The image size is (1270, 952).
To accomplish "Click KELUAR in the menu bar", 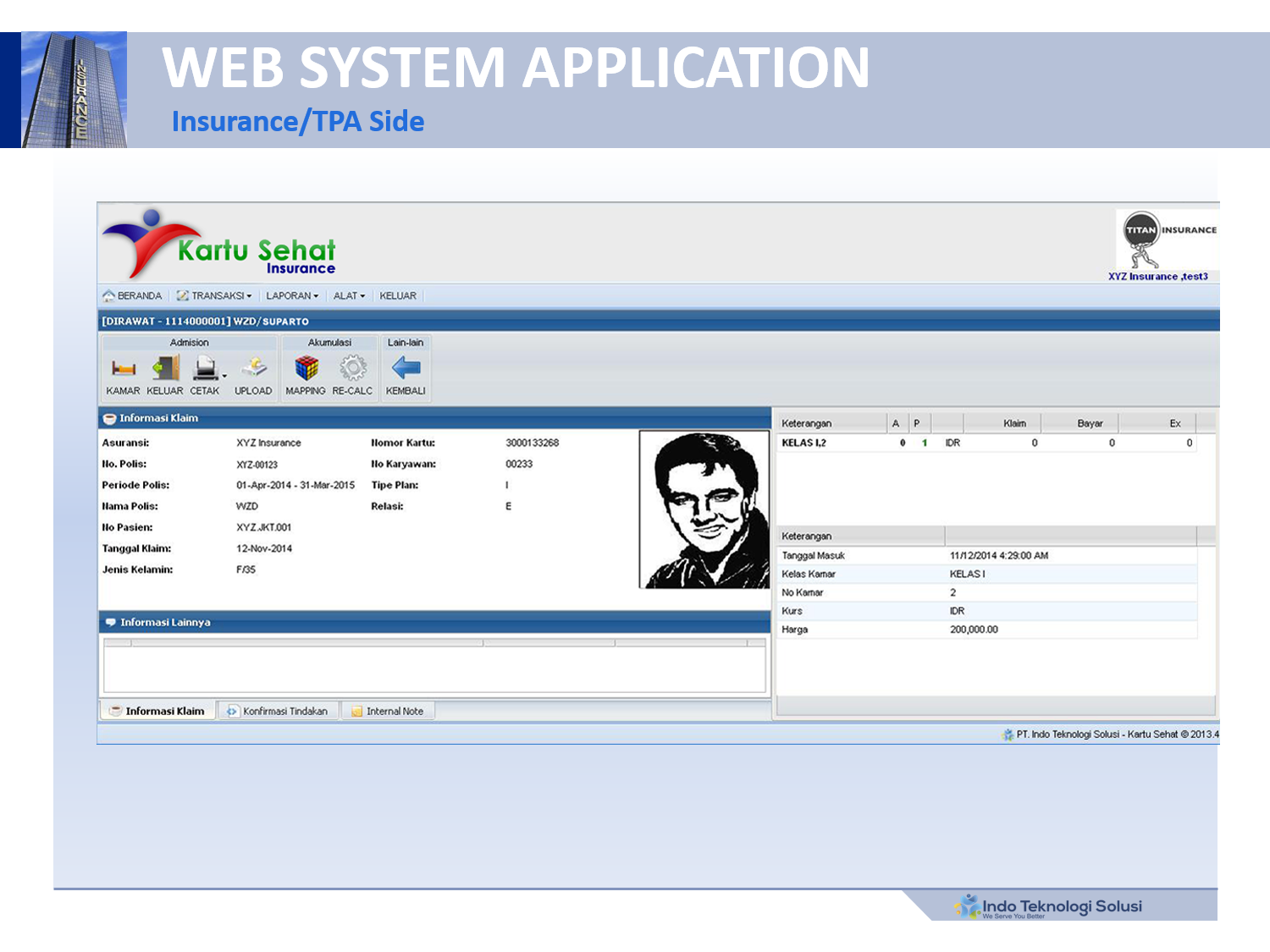I will click(398, 296).
